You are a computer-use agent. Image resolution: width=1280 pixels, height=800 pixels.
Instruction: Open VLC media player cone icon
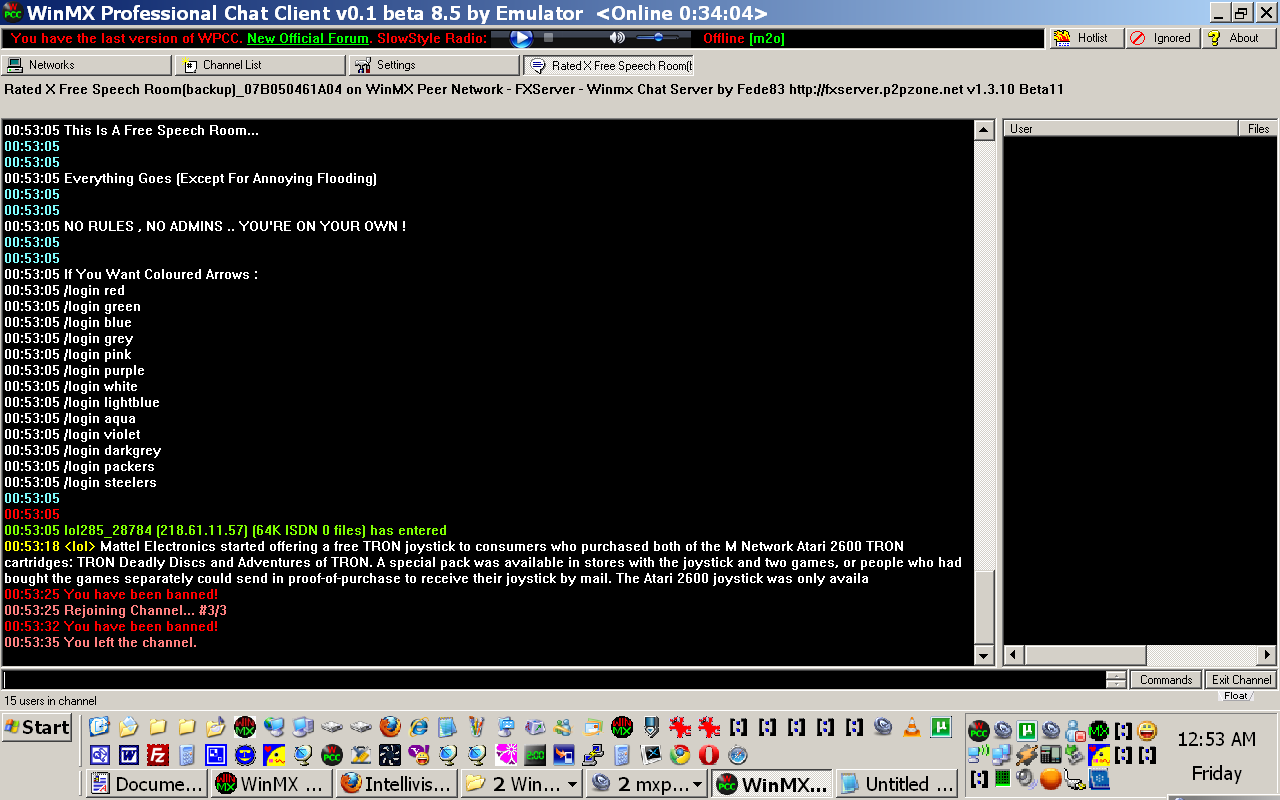[x=912, y=727]
